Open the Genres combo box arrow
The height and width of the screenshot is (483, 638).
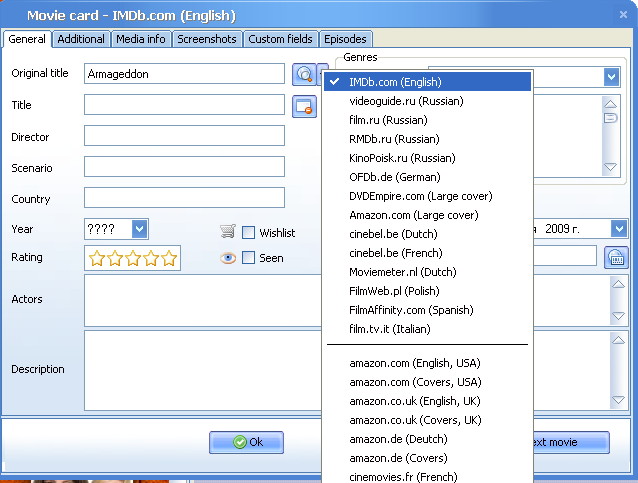pos(611,76)
